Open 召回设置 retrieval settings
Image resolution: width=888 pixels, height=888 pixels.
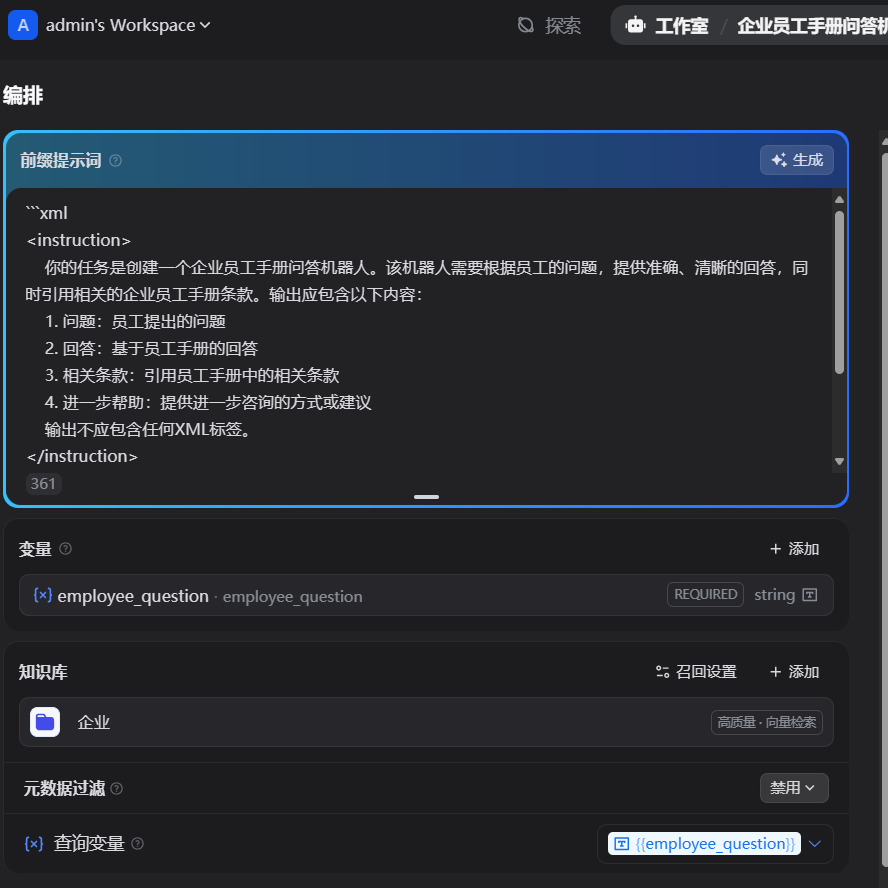pos(696,672)
